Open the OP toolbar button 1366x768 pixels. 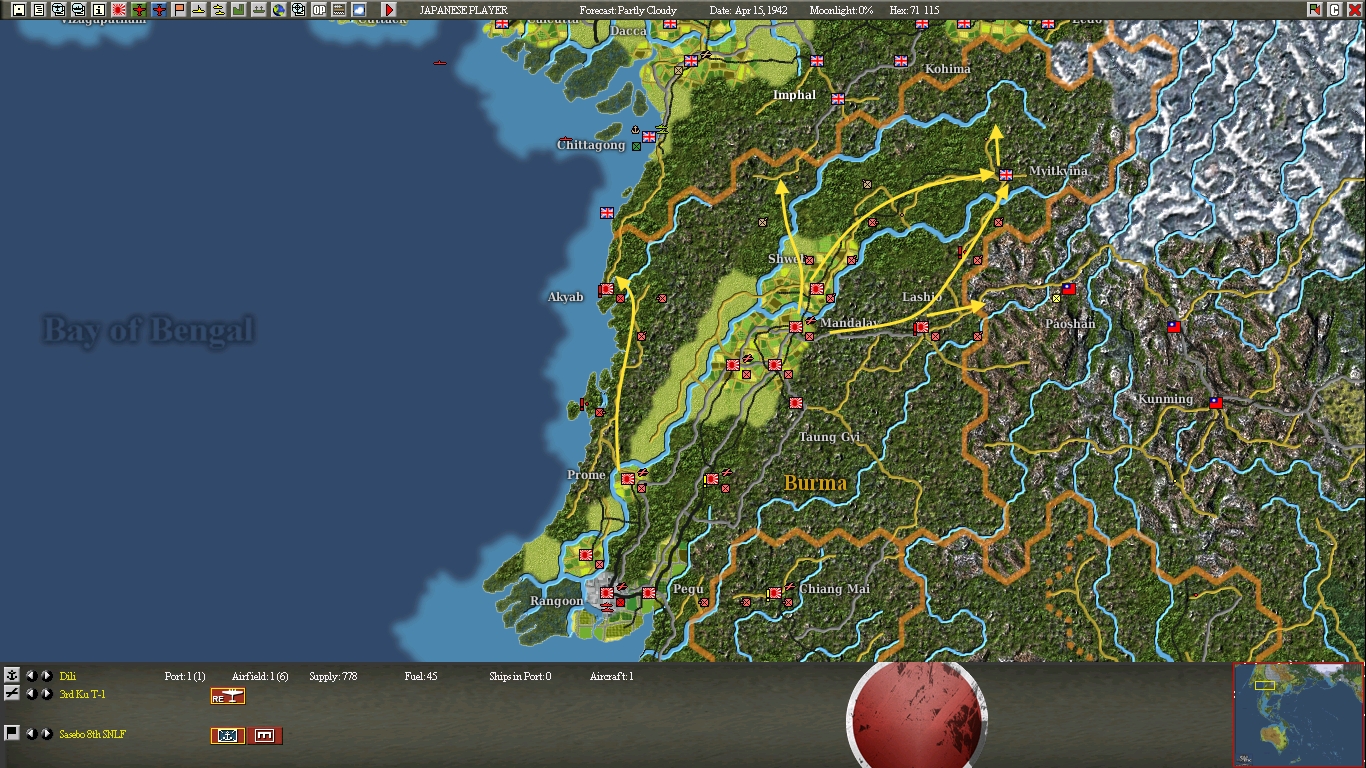click(318, 10)
